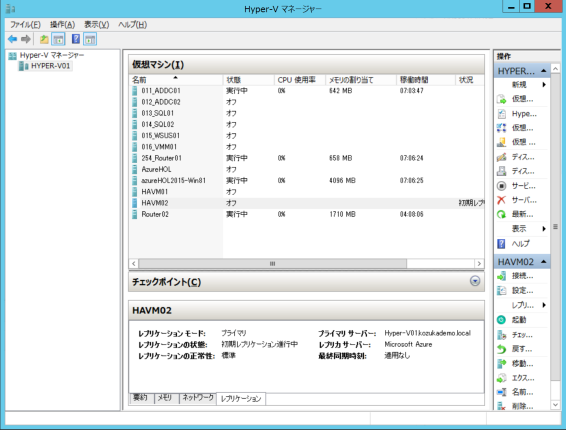Open the ヘルプ(H) menu

coord(132,25)
